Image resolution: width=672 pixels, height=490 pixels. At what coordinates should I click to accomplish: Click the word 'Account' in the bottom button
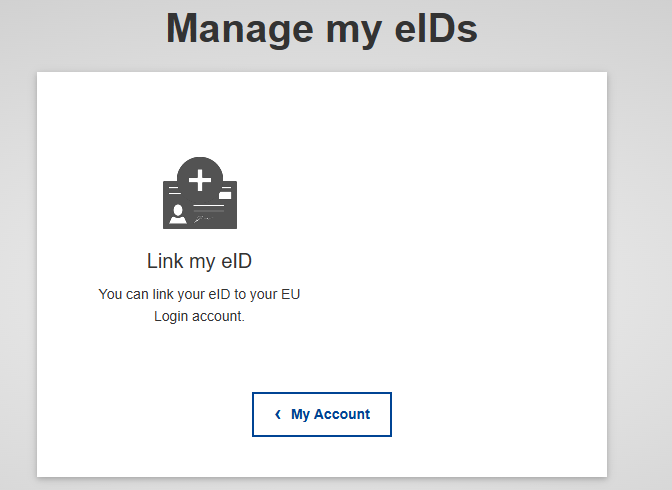[x=342, y=414]
